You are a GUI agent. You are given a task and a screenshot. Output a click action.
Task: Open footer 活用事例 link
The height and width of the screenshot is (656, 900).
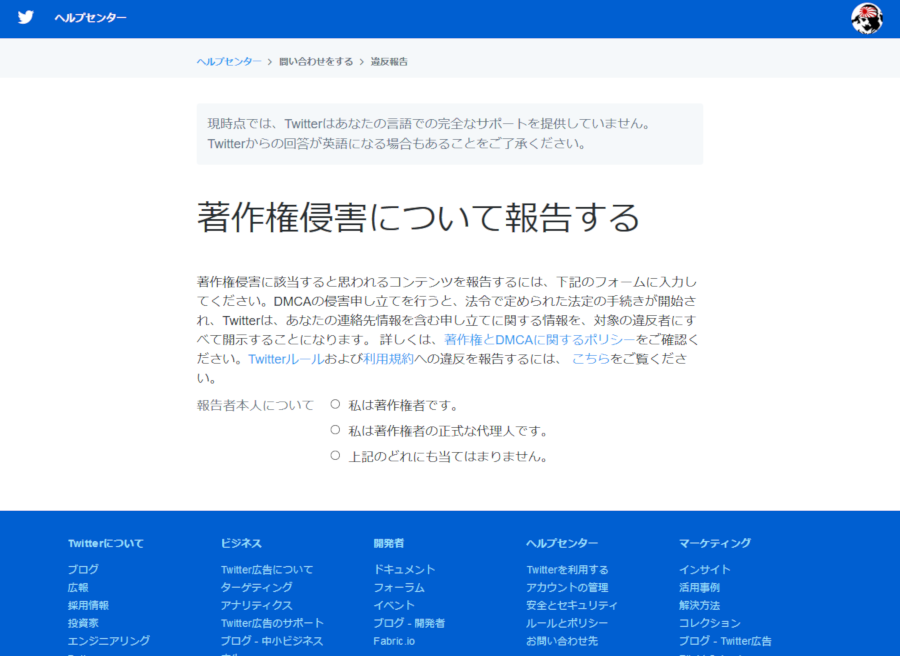click(699, 588)
